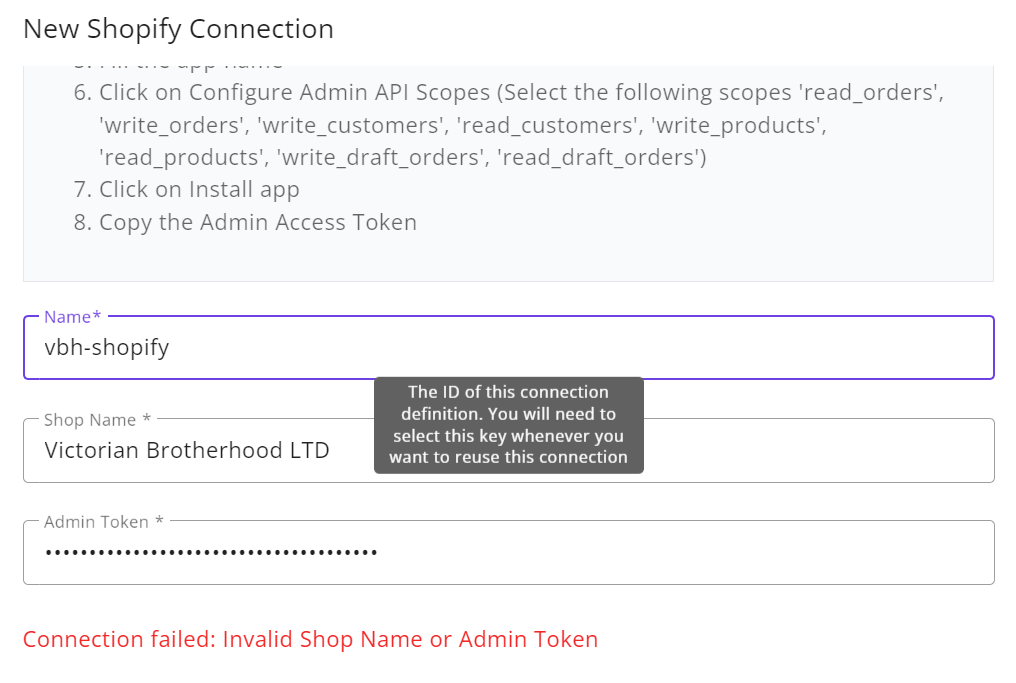Click the 'write_orders' scope text
Screen dimensions: 1016x683
pos(174,125)
